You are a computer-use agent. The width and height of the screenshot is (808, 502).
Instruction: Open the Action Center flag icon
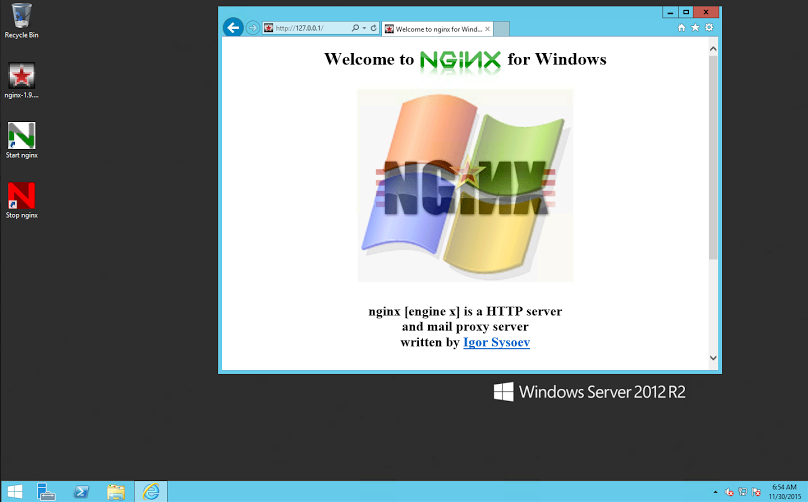(756, 492)
